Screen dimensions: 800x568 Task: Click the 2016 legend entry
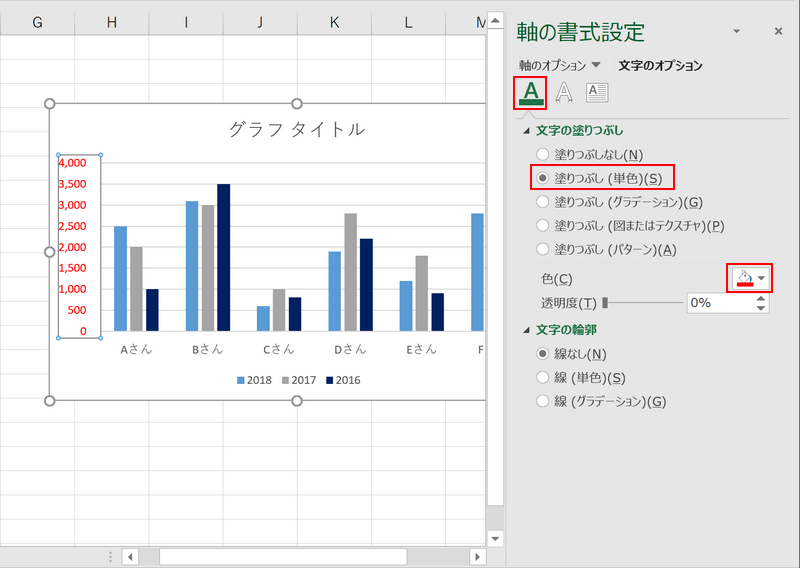coord(343,380)
